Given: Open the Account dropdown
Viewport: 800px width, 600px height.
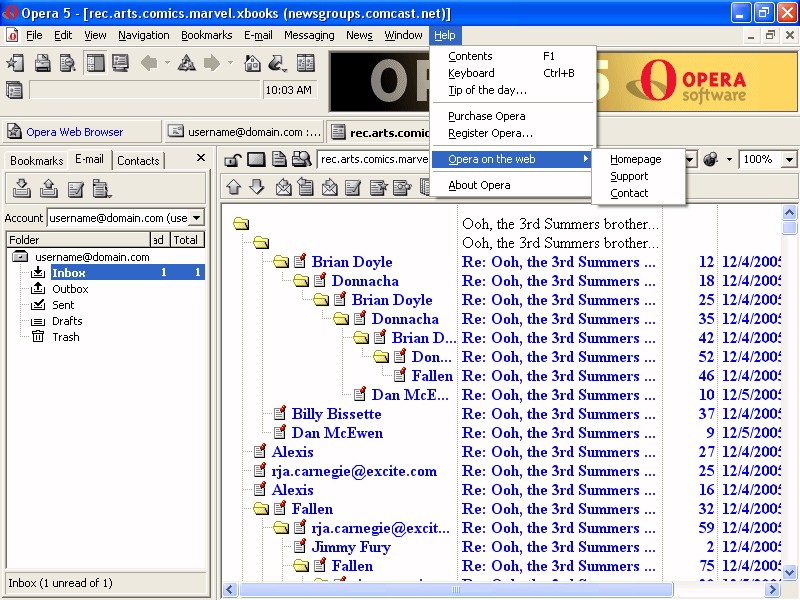Looking at the screenshot, I should [x=196, y=218].
